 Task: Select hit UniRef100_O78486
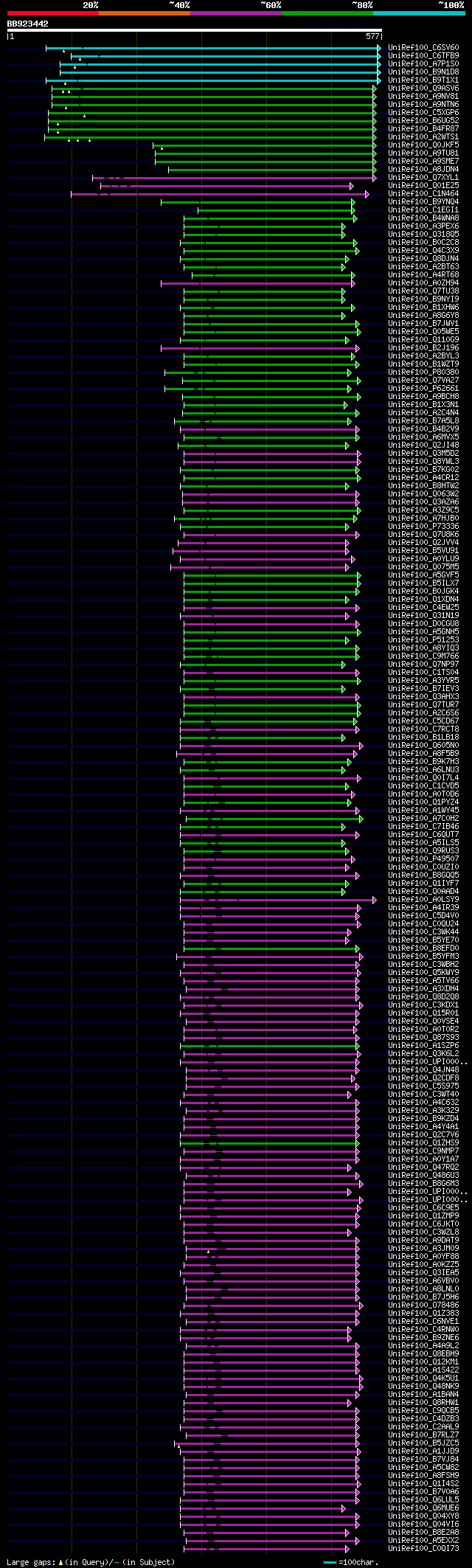423,1305
